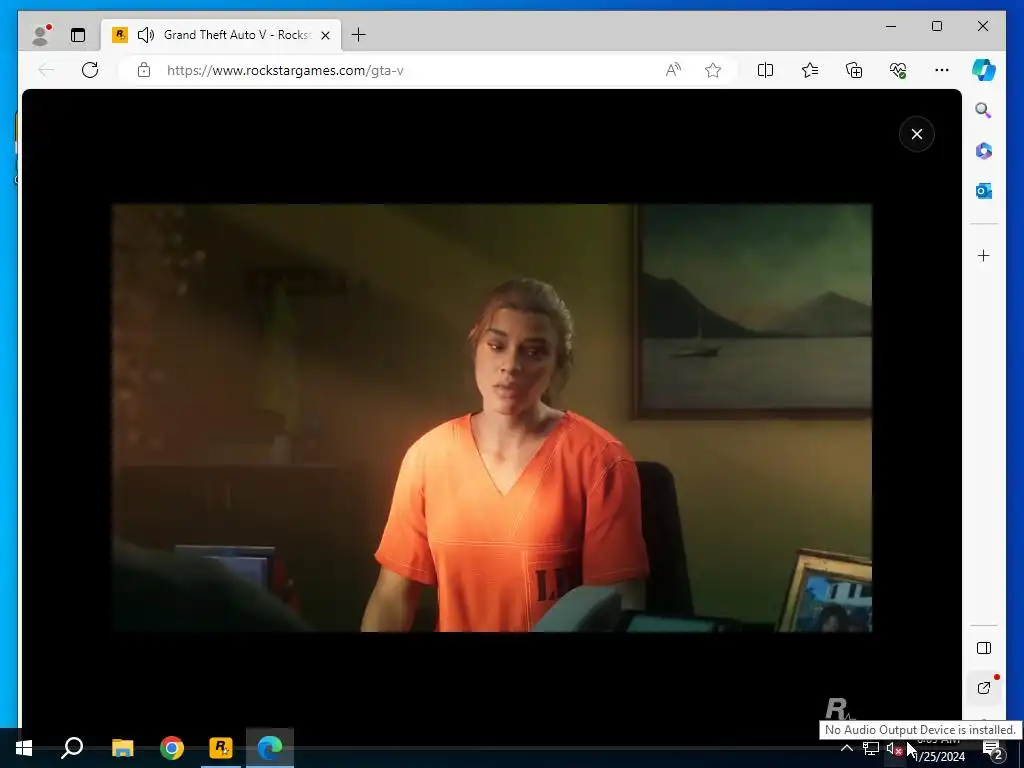Toggle the sidebar panel visibility icon

[x=984, y=648]
